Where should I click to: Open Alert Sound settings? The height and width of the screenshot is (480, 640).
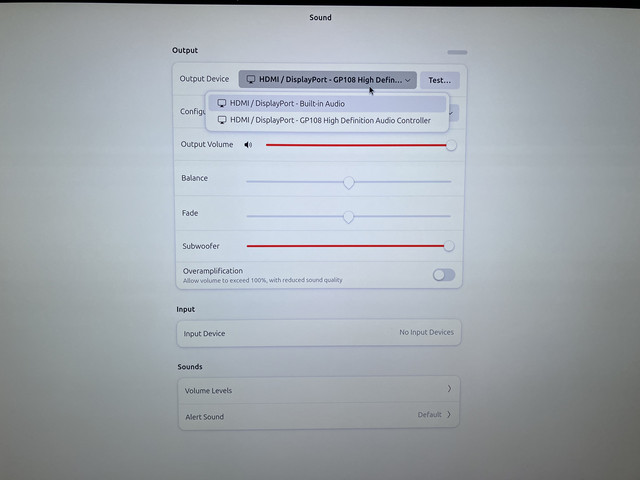pos(319,416)
